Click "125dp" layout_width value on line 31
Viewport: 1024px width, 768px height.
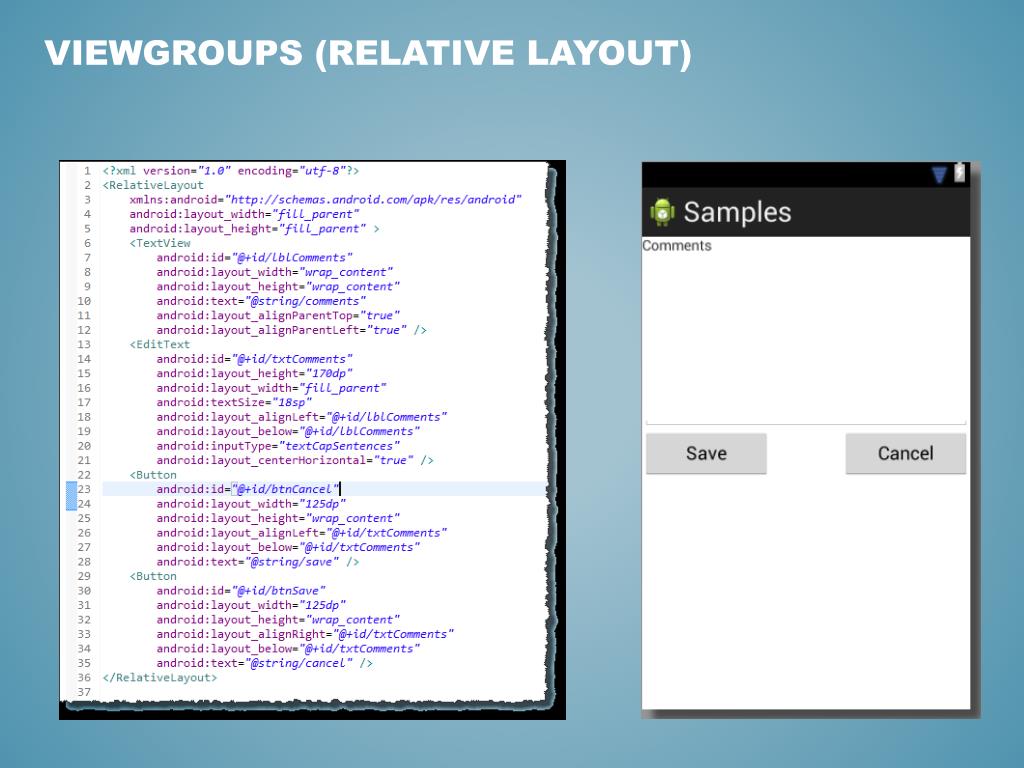tap(323, 605)
